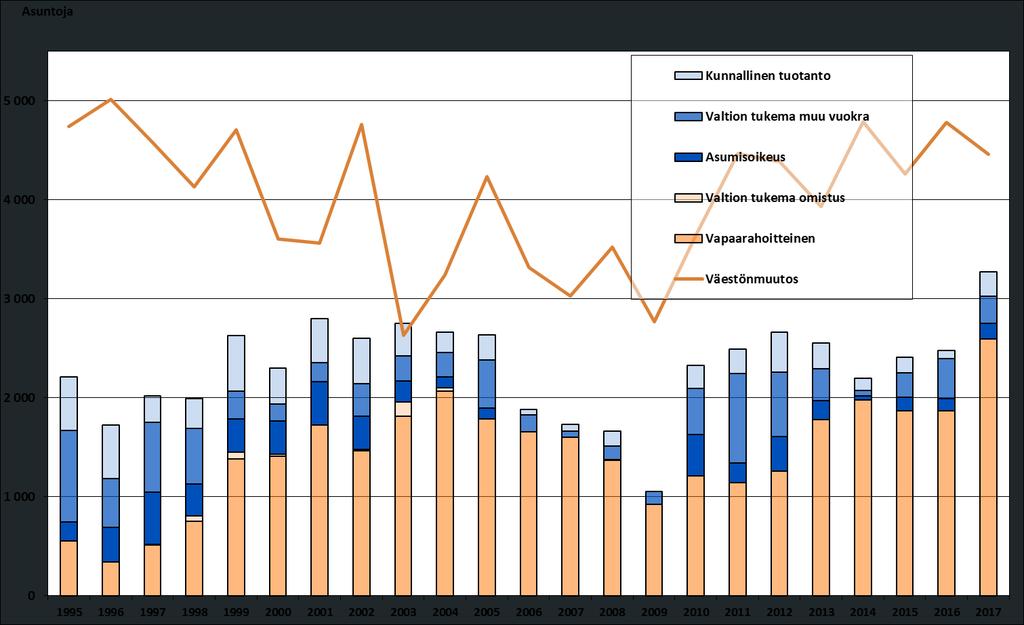Click the 2015 x-axis year label
1024x625 pixels.
click(904, 613)
